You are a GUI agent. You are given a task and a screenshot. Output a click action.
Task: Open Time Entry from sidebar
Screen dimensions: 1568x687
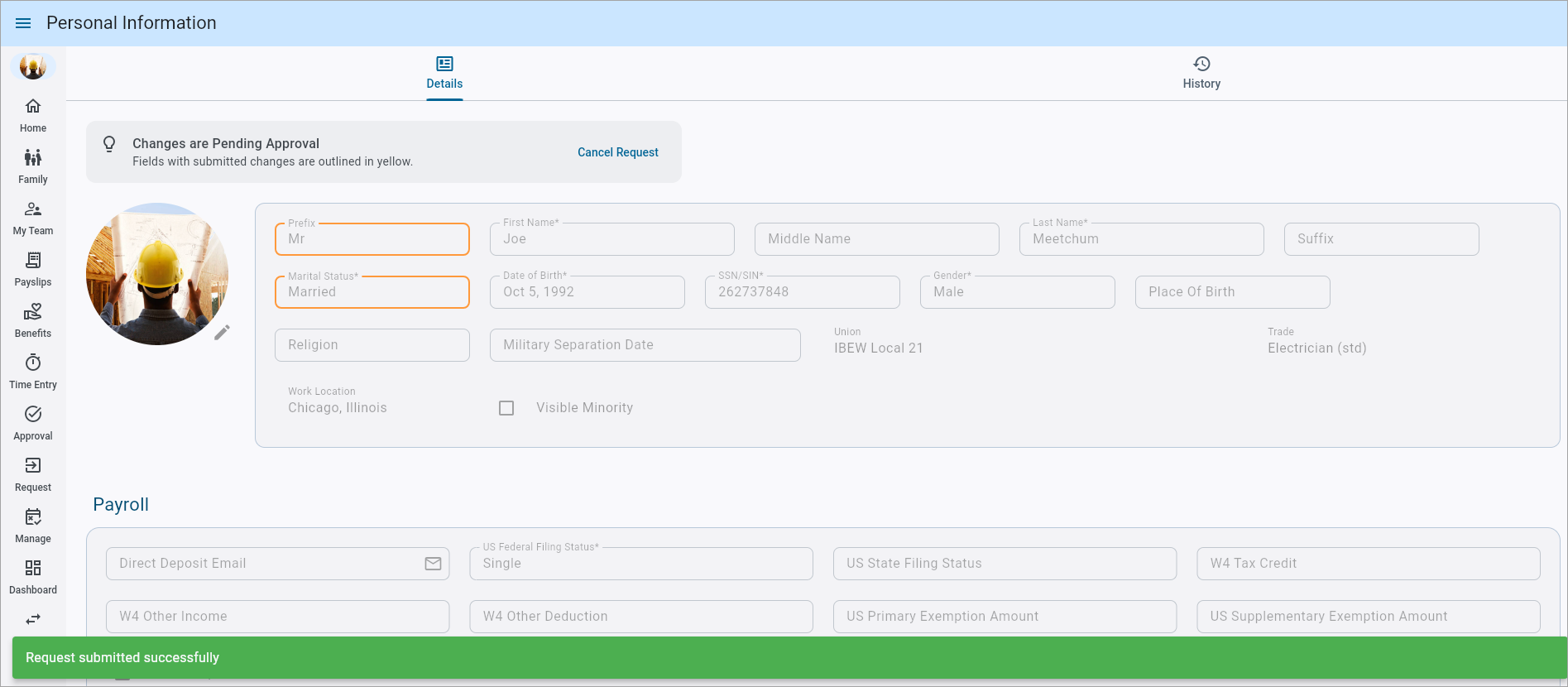33,372
